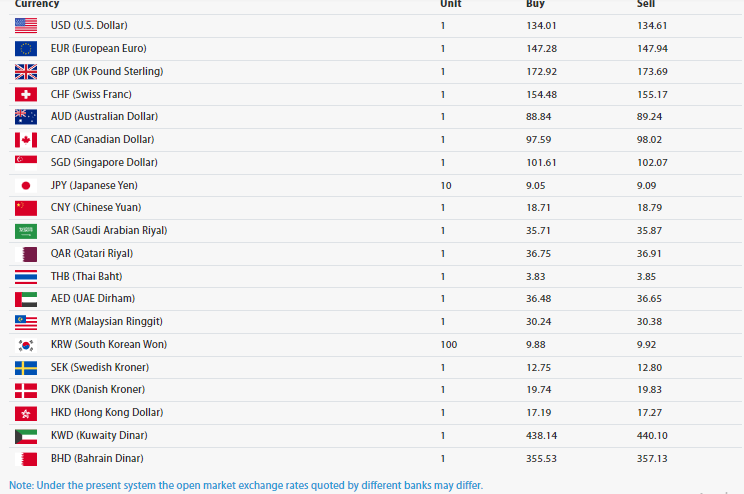Viewport: 744px width, 494px height.
Task: Click the Hong Kong flag icon
Action: point(26,412)
